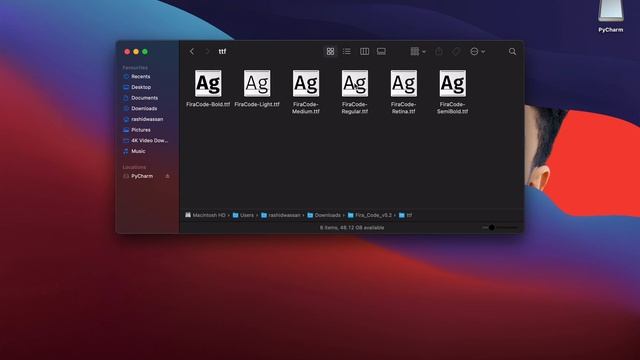Switch to icon view
This screenshot has width=640, height=360.
point(330,51)
